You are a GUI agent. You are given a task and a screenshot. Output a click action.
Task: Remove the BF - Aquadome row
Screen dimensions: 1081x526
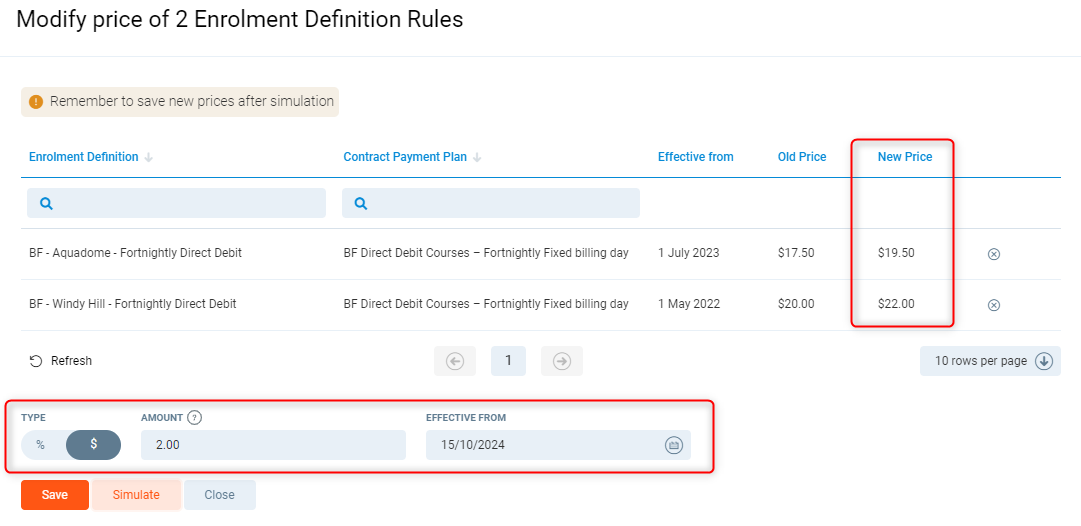[993, 254]
